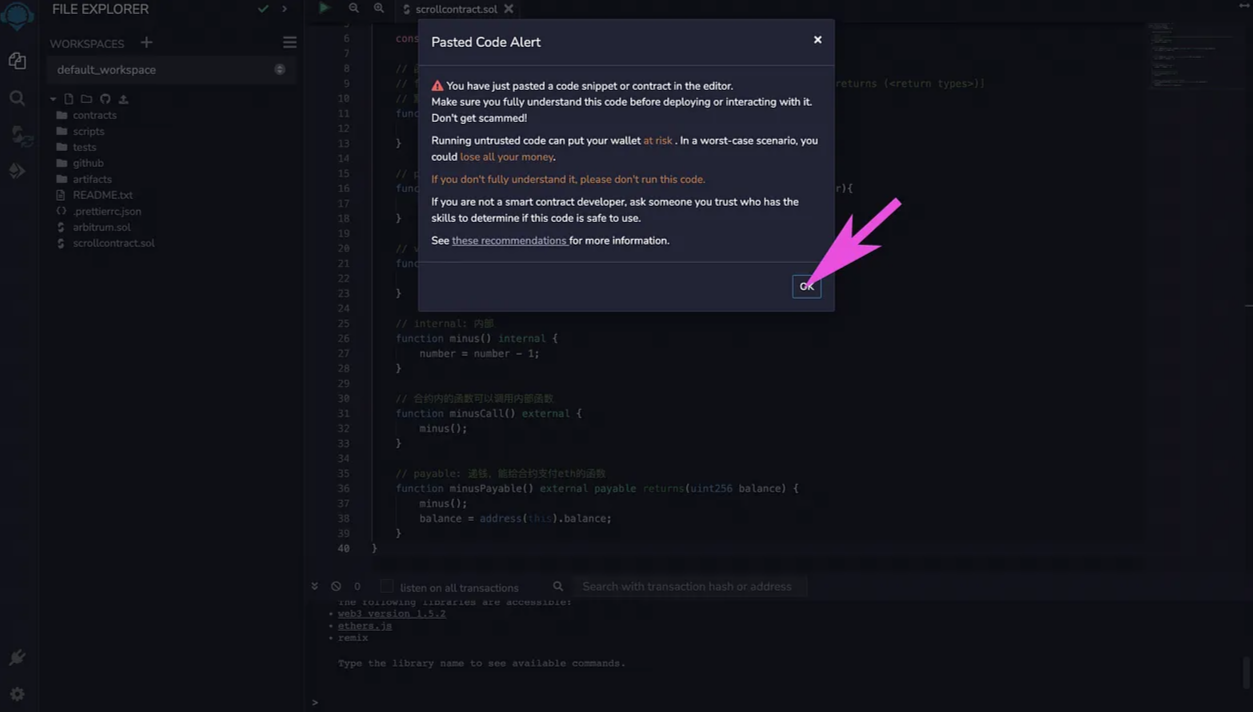The width and height of the screenshot is (1253, 712).
Task: Expand the artifacts folder
Action: click(x=92, y=179)
